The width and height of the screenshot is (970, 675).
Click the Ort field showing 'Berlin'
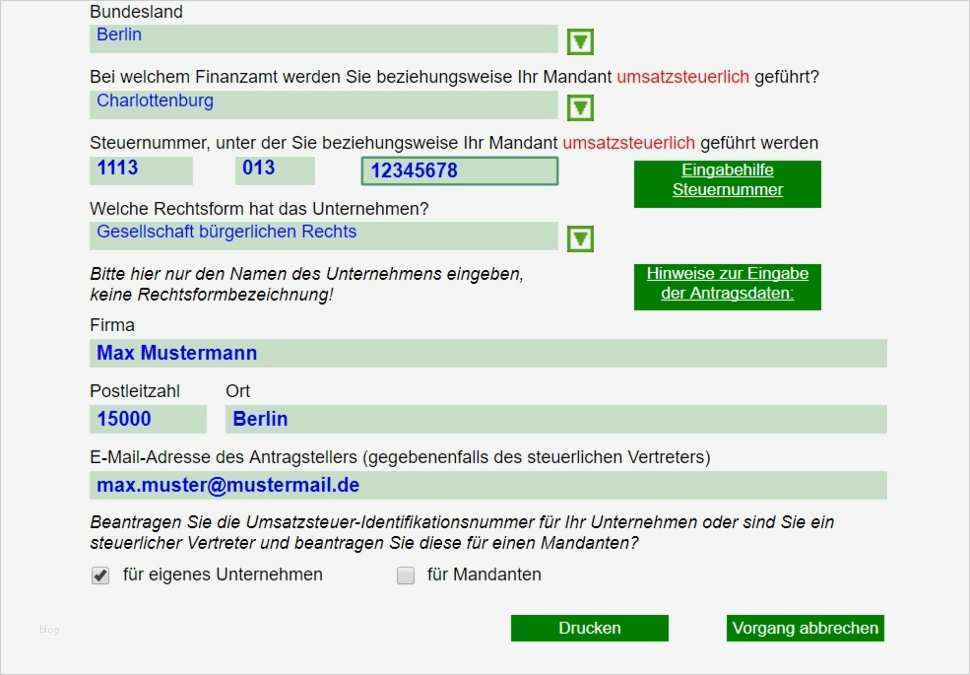coord(556,418)
